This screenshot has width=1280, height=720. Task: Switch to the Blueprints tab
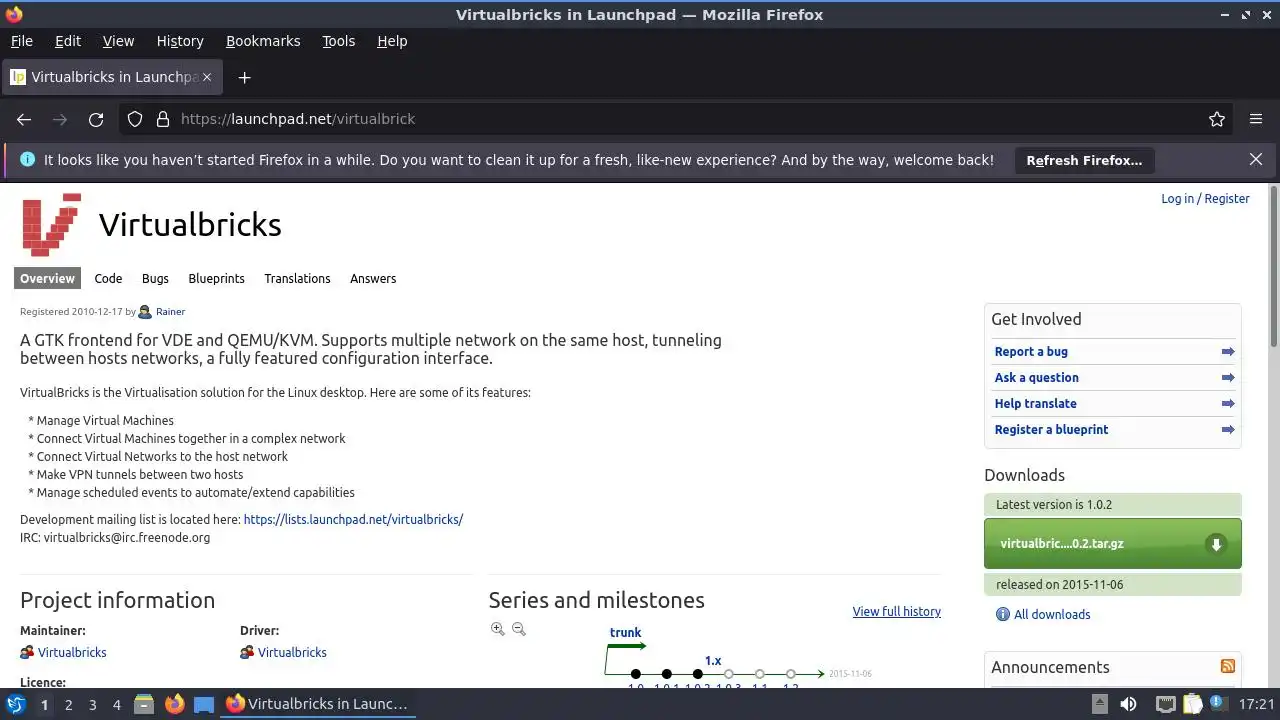(x=216, y=279)
